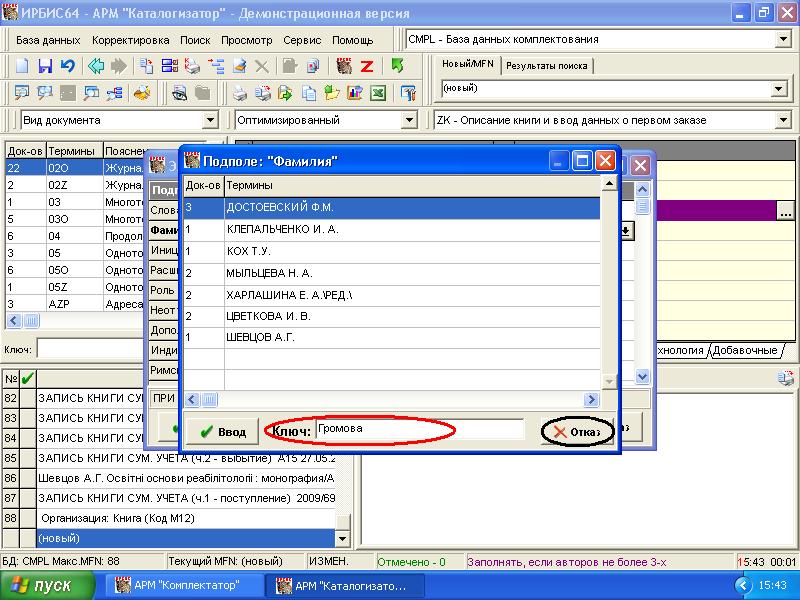Click the blue floppy disk save icon
This screenshot has height=600, width=800.
[45, 66]
